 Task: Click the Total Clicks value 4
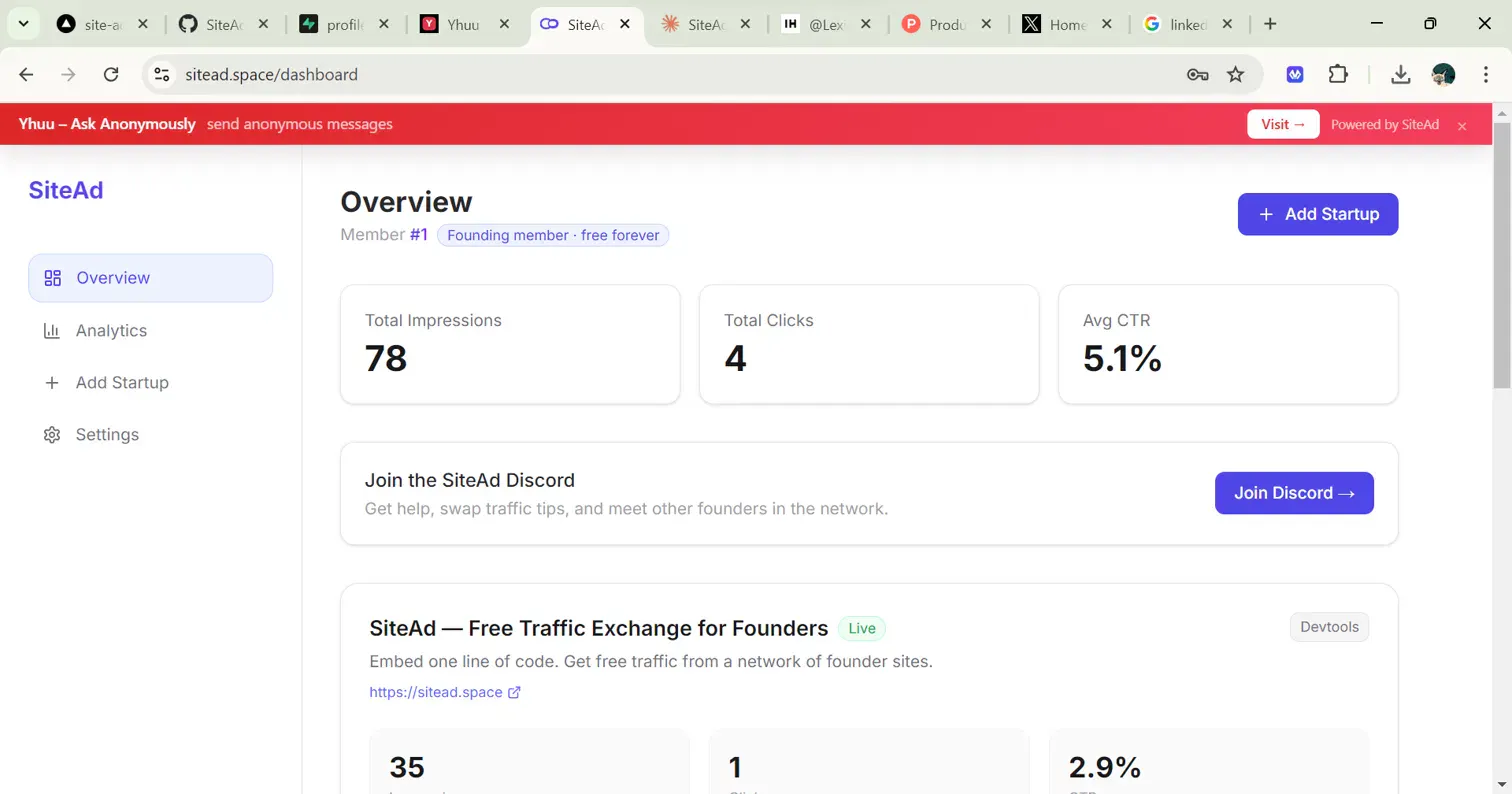[735, 358]
